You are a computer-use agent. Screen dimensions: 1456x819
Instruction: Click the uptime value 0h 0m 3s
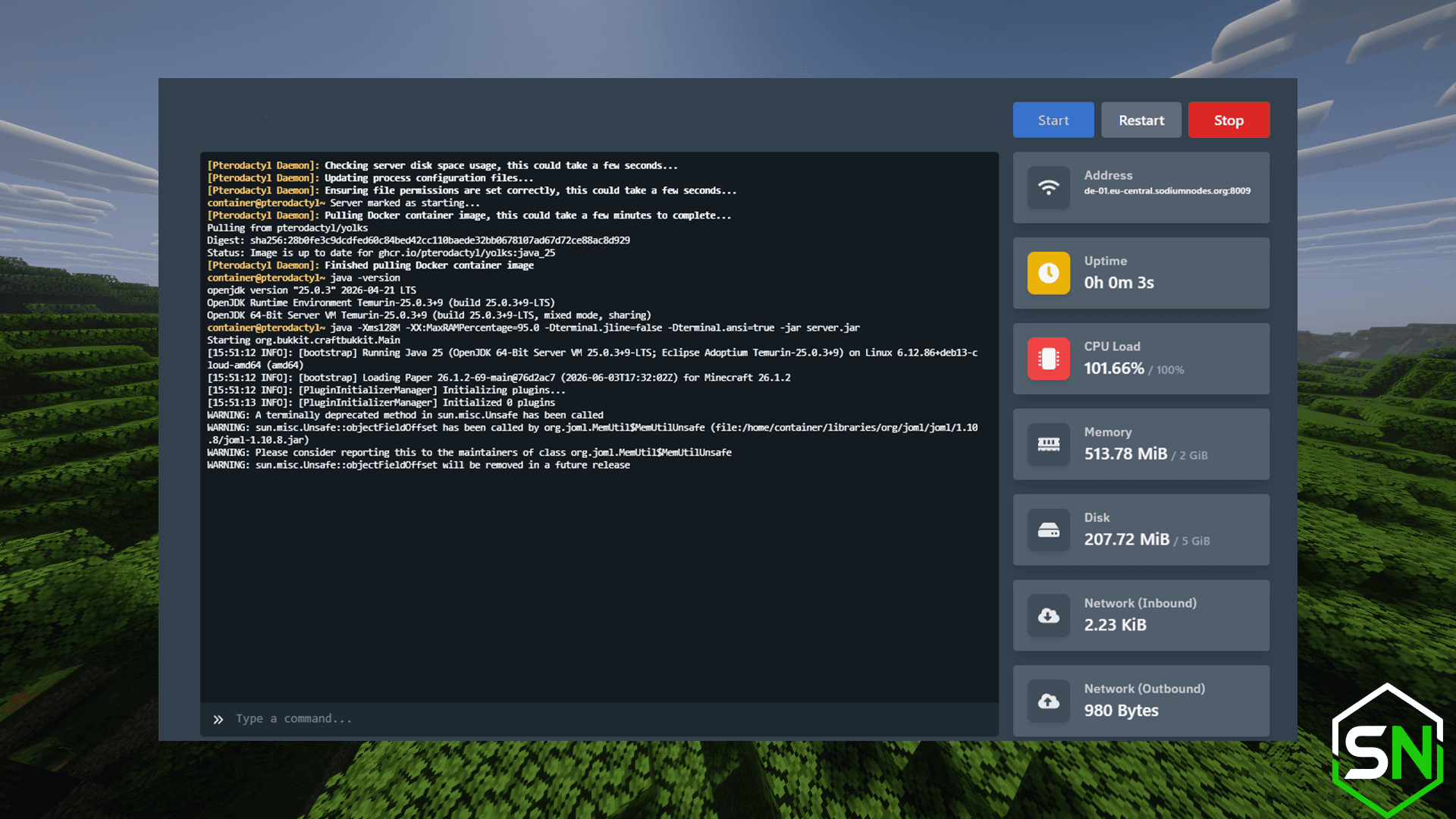(x=1119, y=283)
